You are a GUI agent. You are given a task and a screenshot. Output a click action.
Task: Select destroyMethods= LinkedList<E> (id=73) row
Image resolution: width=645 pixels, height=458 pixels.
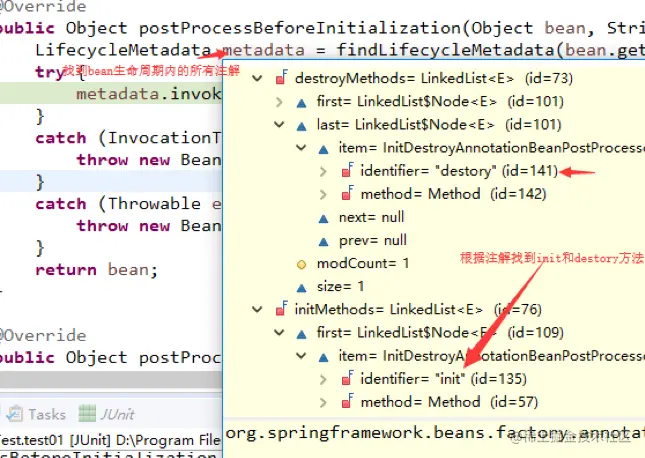tap(434, 78)
